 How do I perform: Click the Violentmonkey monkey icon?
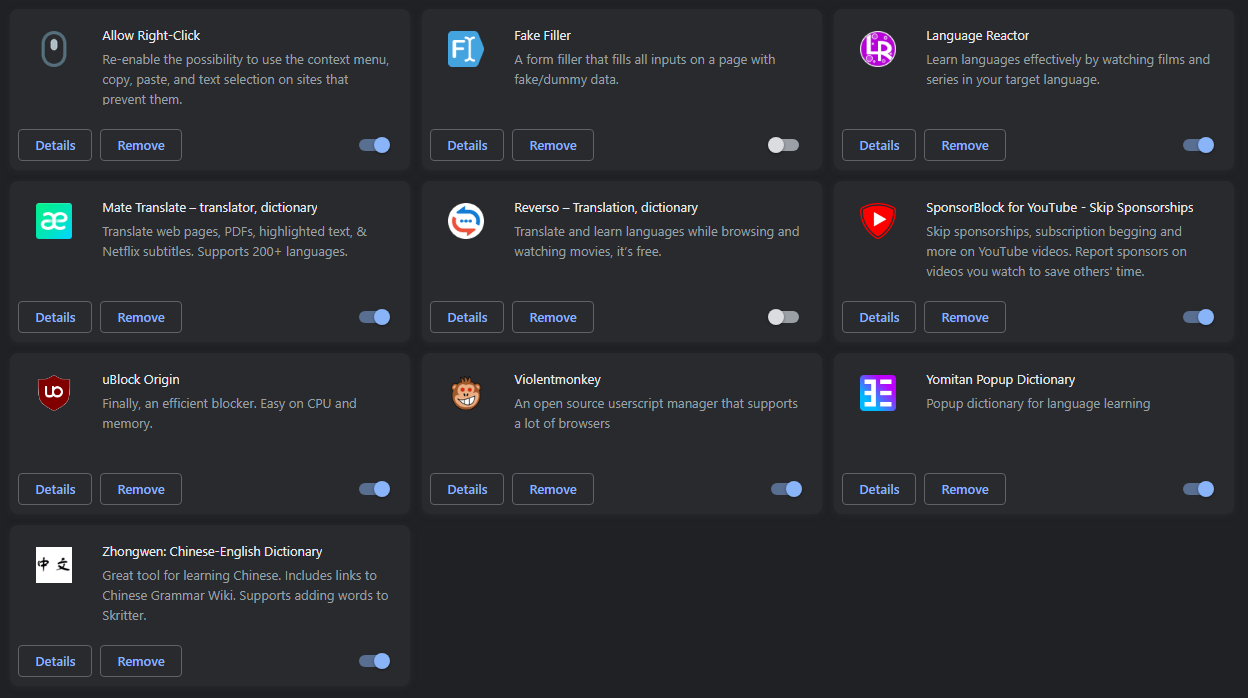(466, 393)
